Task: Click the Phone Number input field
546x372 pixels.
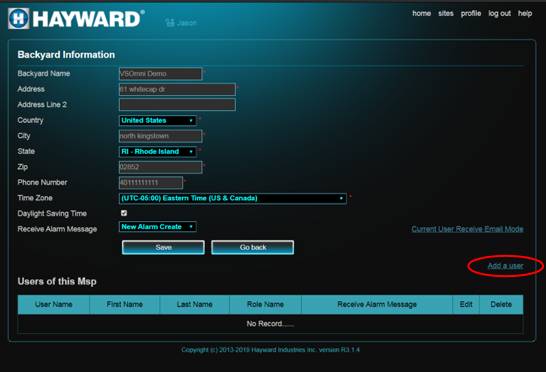Action: coord(151,183)
